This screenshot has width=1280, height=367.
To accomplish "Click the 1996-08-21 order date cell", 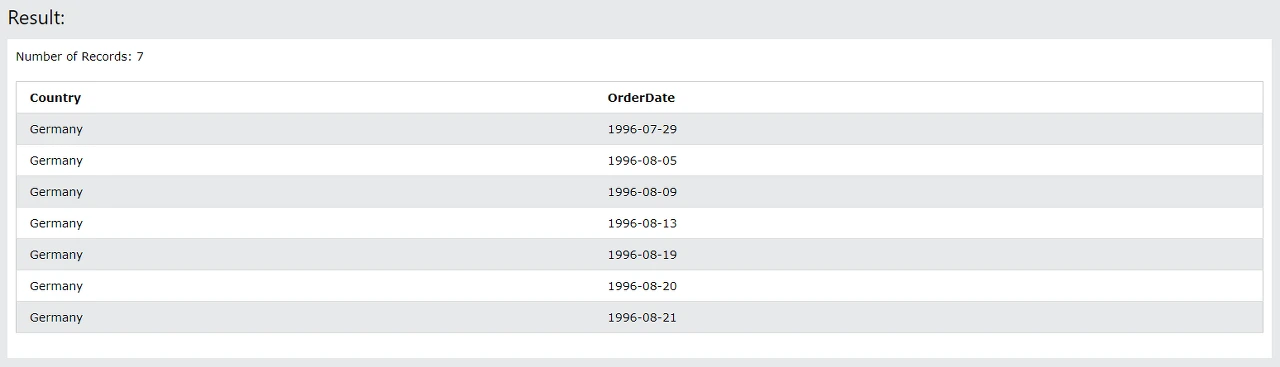I will [642, 317].
